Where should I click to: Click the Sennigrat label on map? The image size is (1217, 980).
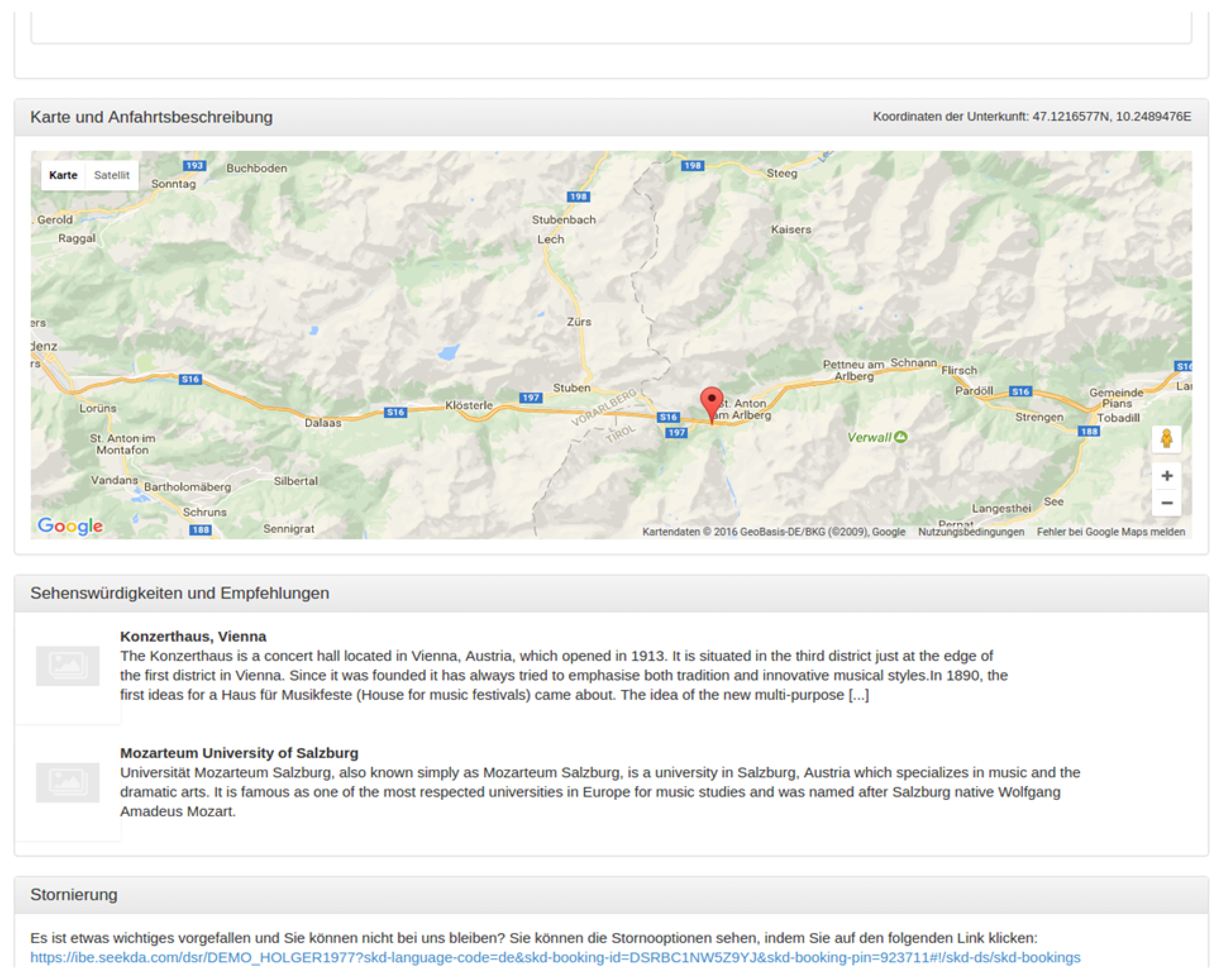tap(289, 529)
